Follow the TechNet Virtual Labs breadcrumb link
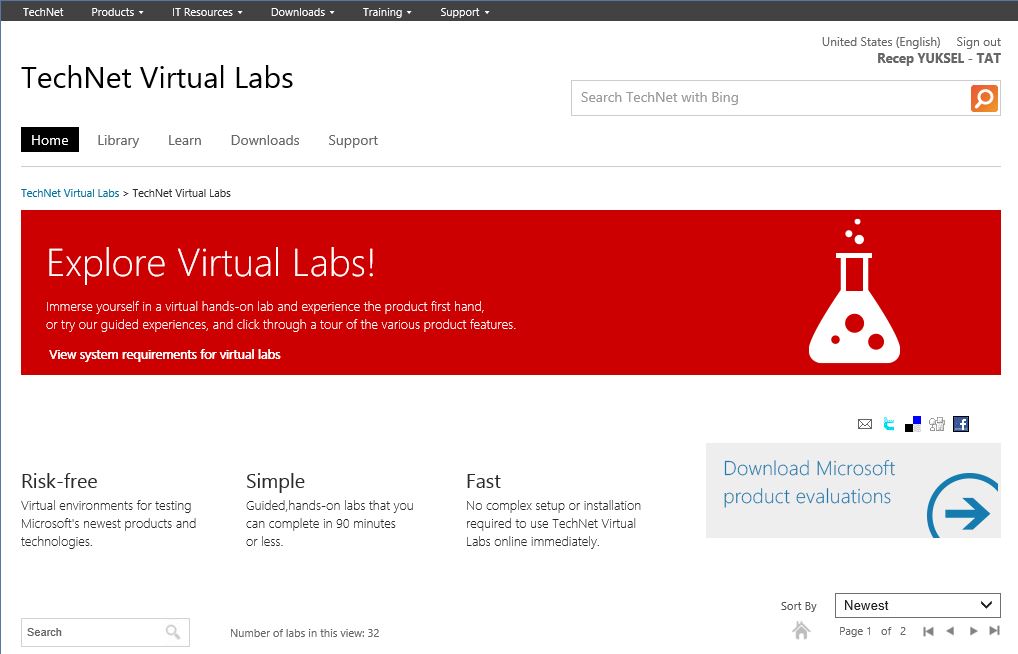1018x654 pixels. tap(70, 193)
